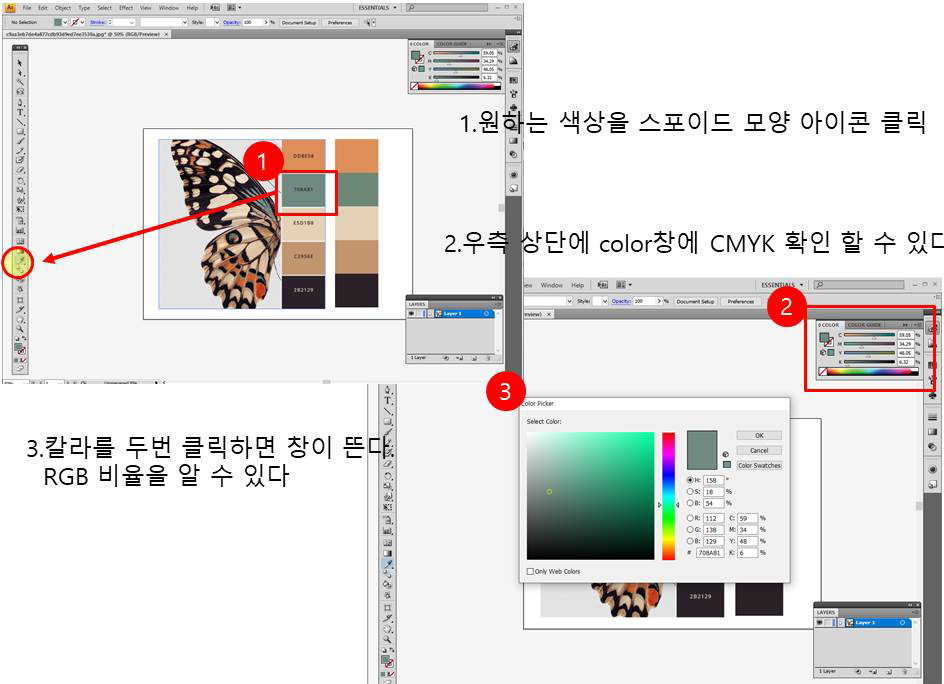The image size is (944, 684).
Task: Open the Stroke weight dropdown
Action: click(131, 21)
